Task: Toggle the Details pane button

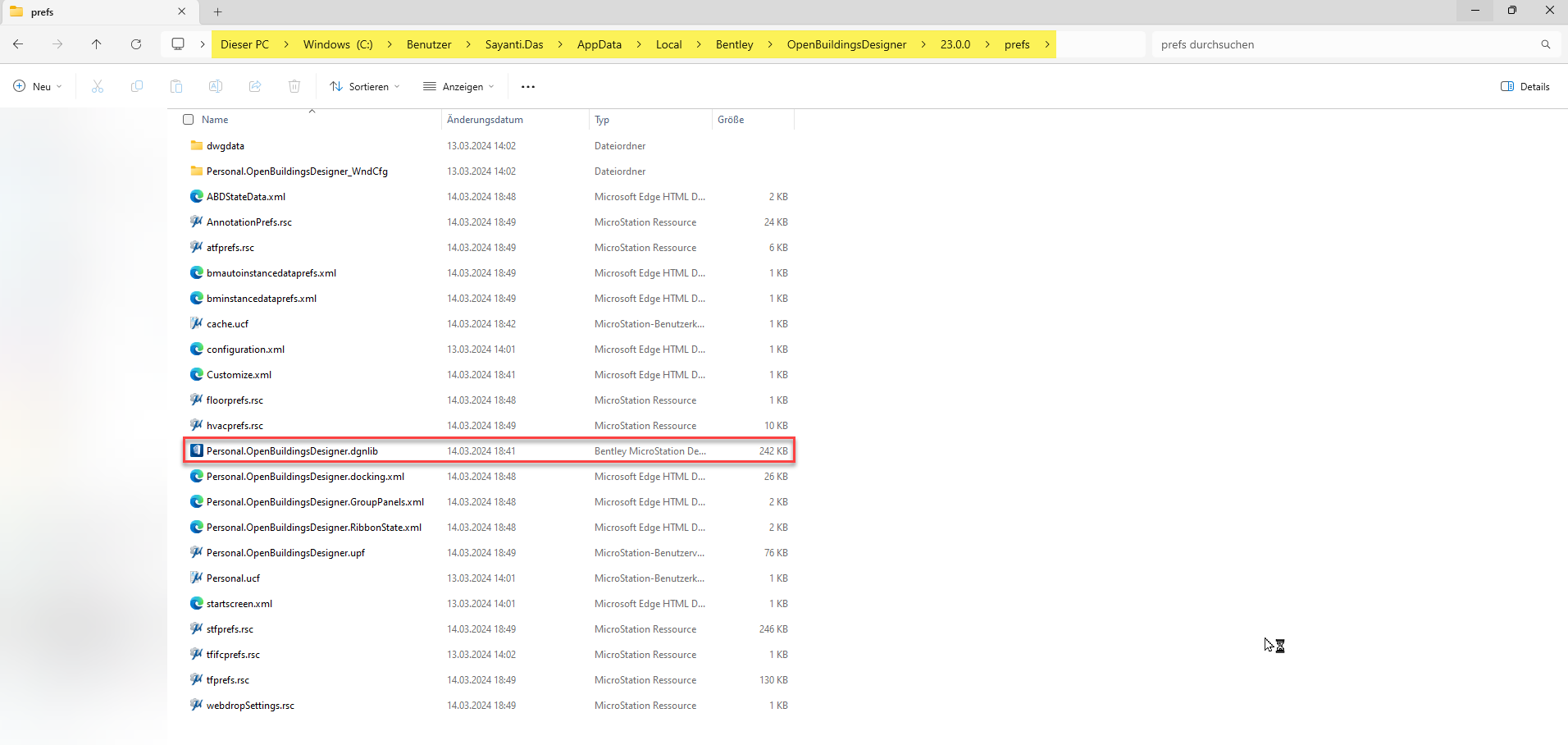Action: click(1525, 86)
